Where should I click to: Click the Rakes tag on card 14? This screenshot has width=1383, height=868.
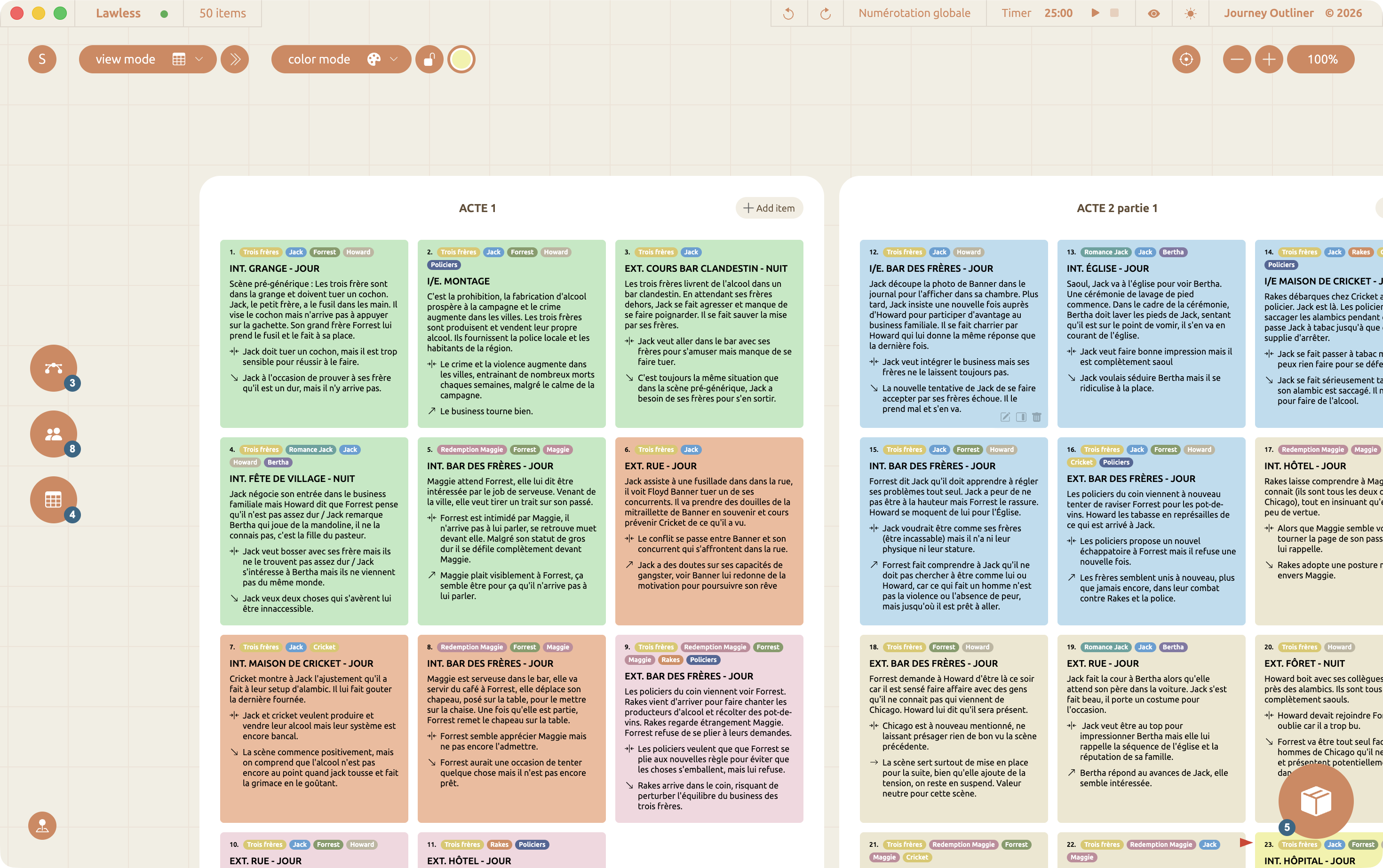(x=1360, y=252)
